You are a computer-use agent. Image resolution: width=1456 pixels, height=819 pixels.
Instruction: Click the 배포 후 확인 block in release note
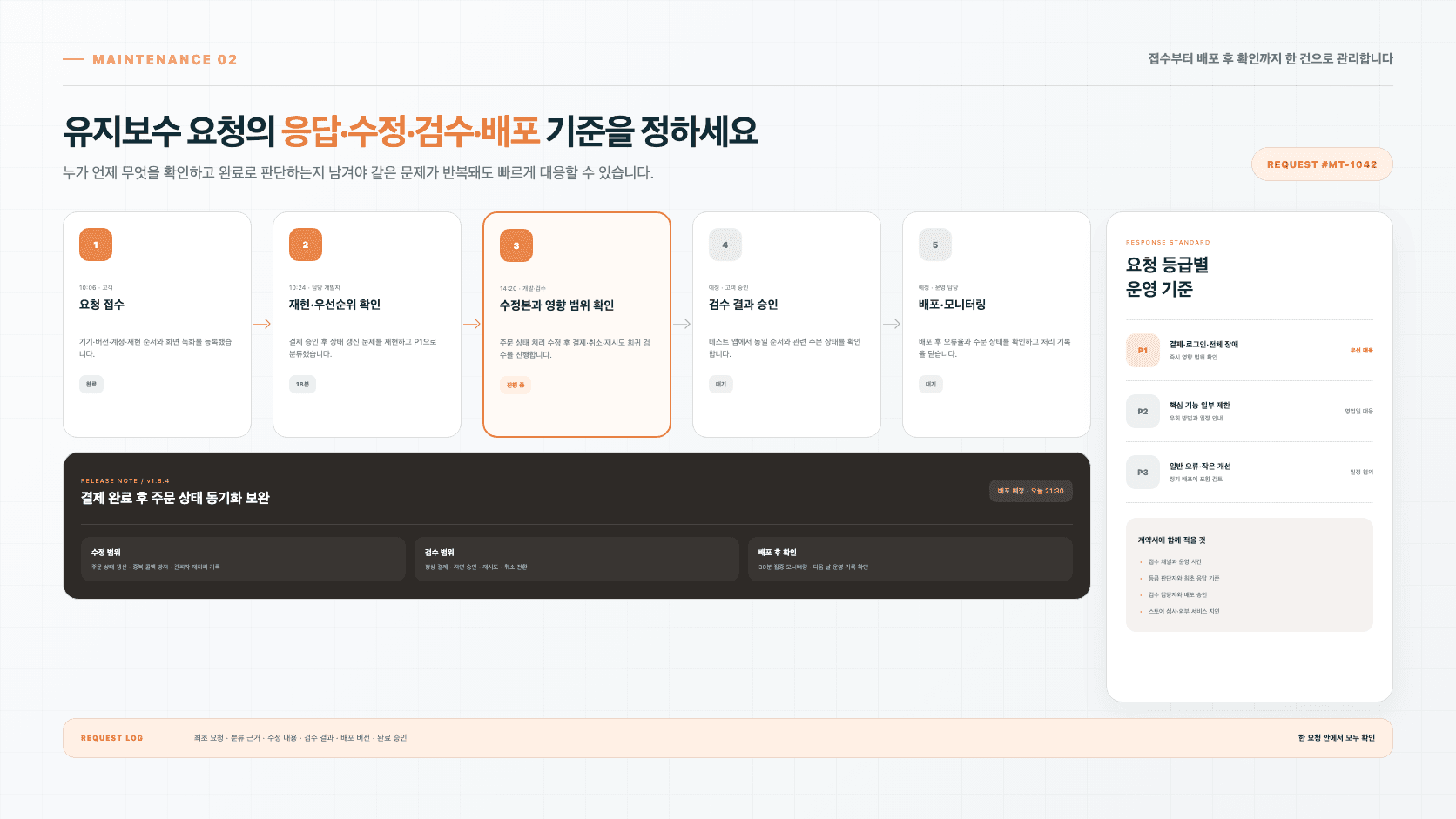click(910, 559)
